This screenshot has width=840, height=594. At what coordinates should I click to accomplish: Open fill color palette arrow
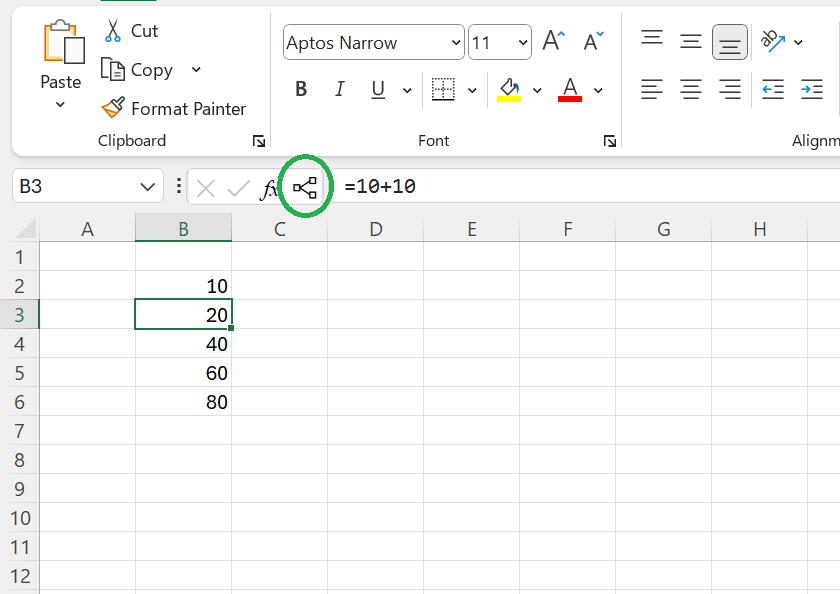(x=537, y=90)
